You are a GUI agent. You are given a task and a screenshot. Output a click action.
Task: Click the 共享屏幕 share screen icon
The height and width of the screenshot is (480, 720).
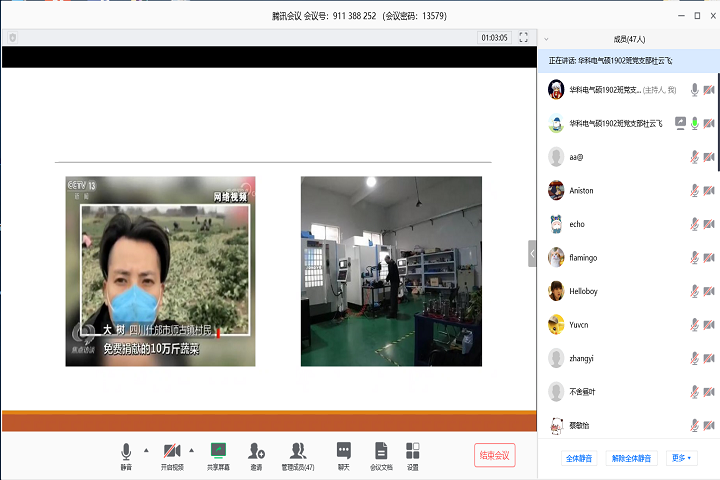[218, 452]
